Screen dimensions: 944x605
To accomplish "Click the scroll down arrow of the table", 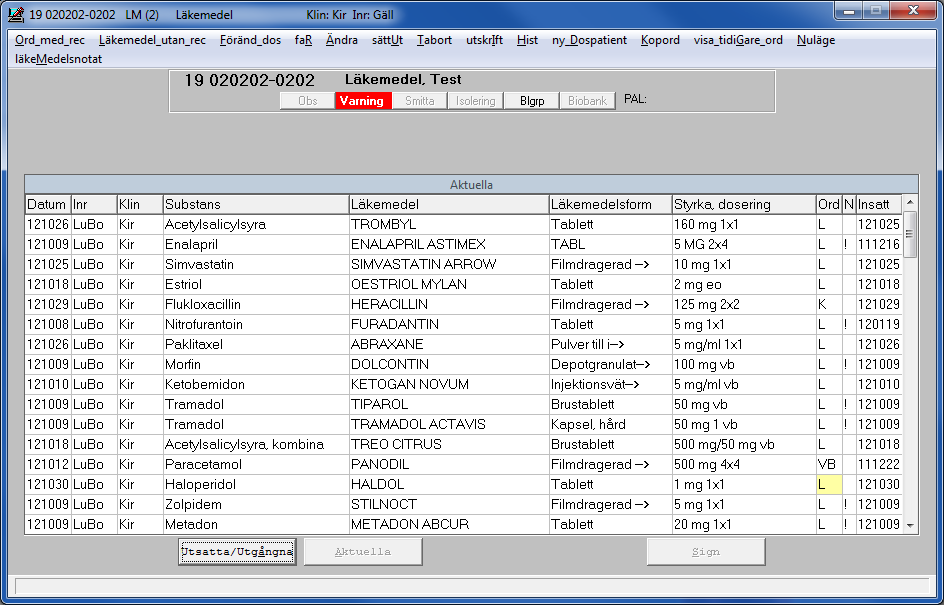I will [x=910, y=526].
